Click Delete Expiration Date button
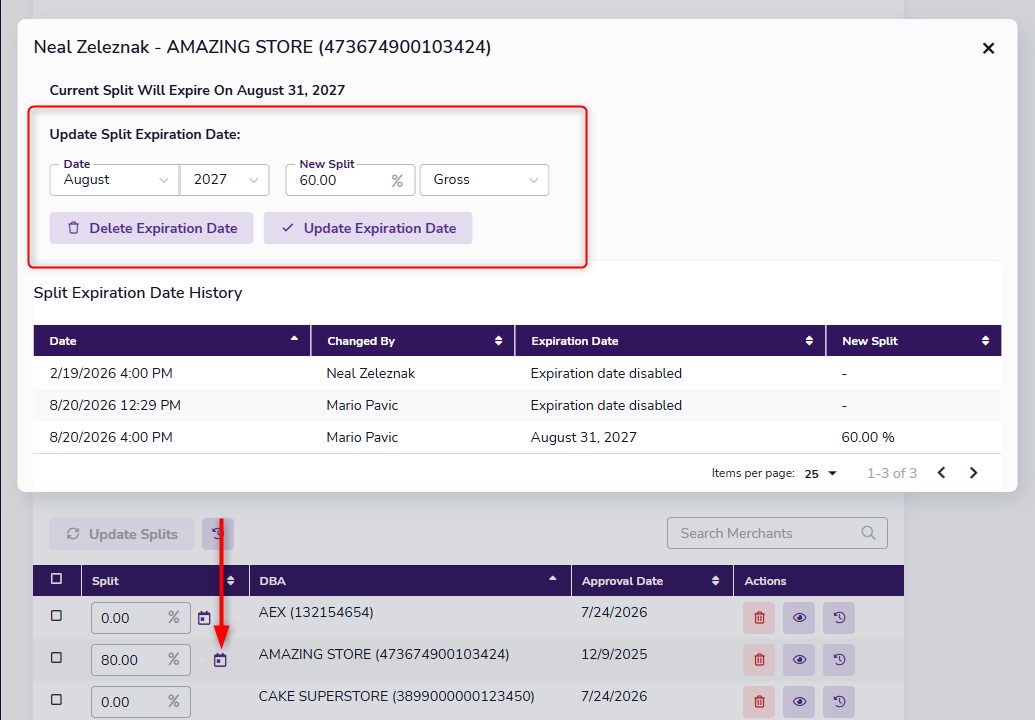1035x720 pixels. (151, 228)
